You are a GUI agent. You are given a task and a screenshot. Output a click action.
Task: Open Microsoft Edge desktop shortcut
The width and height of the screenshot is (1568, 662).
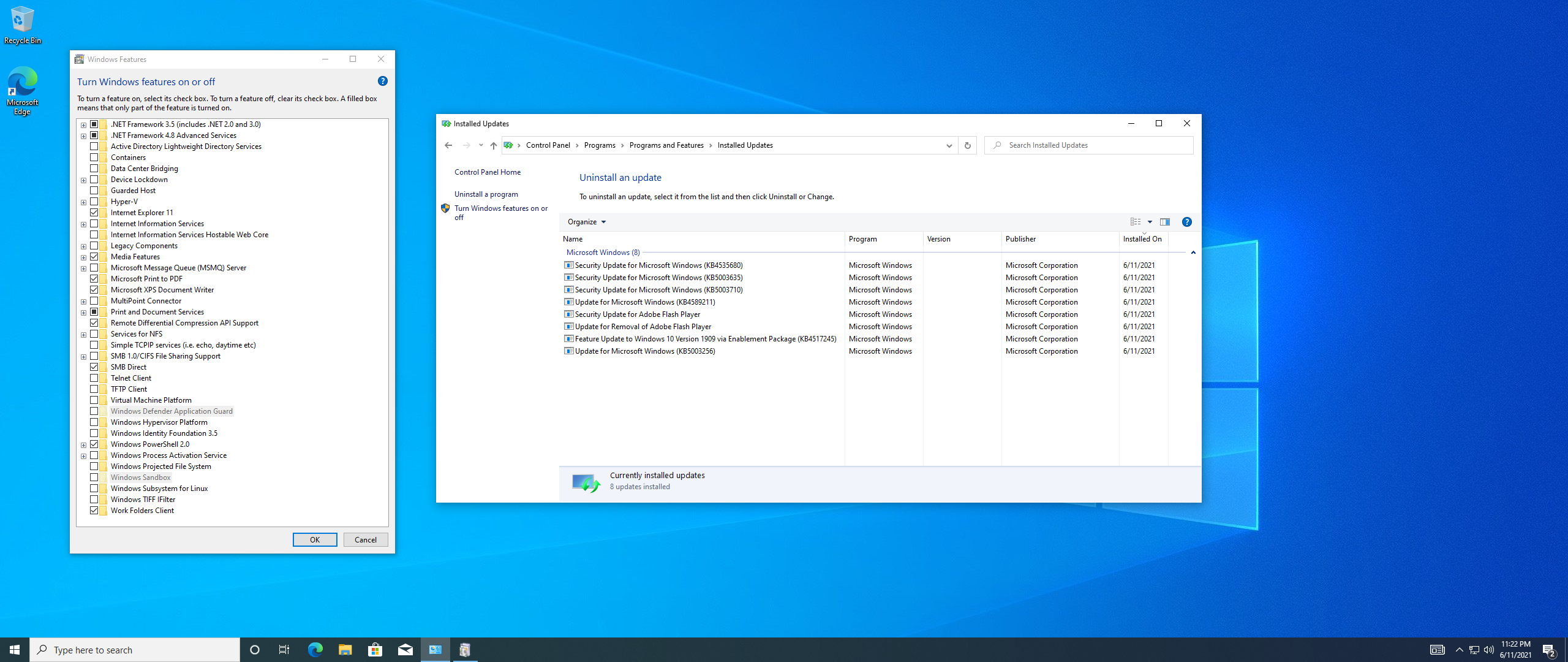click(x=23, y=91)
